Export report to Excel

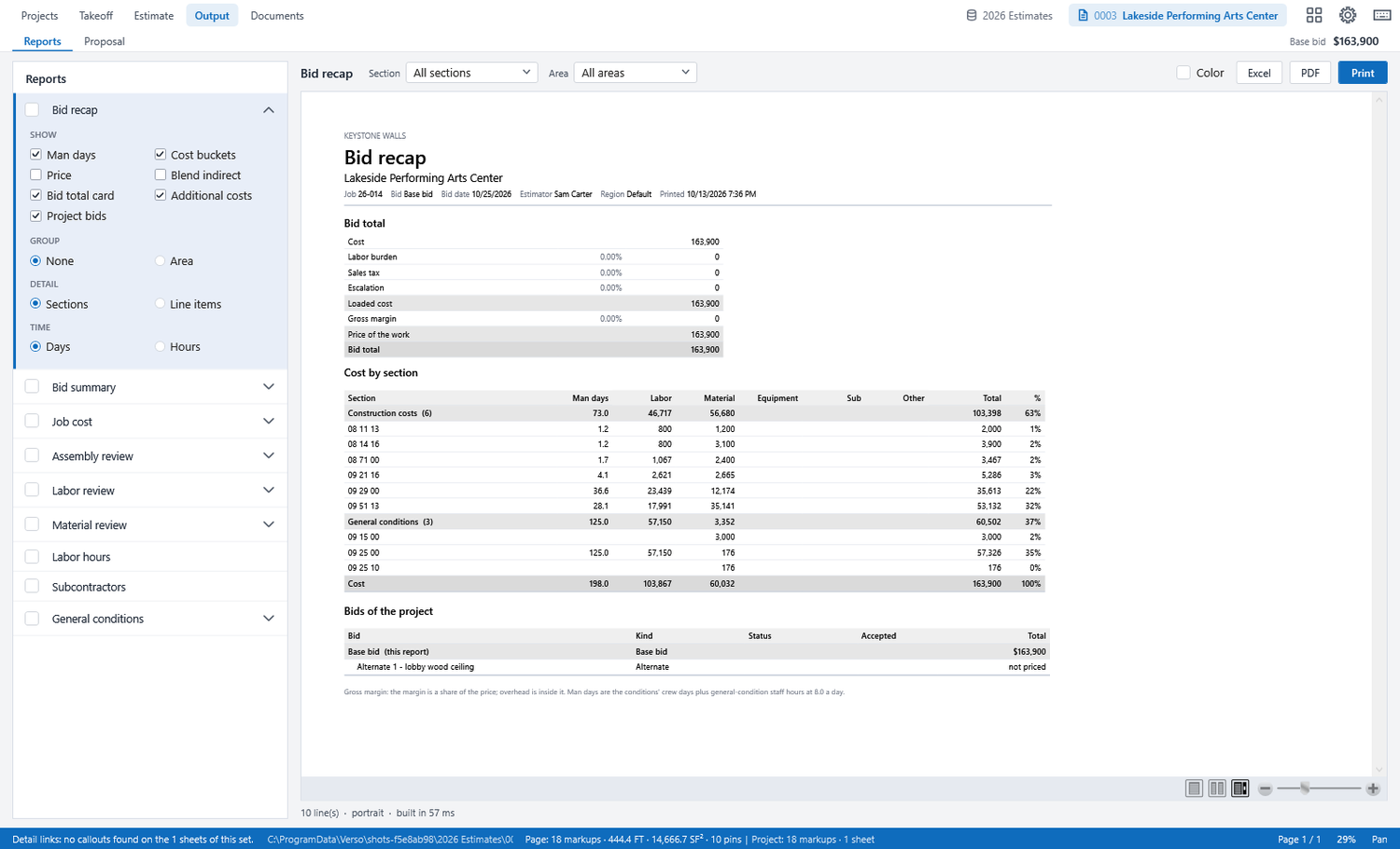[1259, 73]
